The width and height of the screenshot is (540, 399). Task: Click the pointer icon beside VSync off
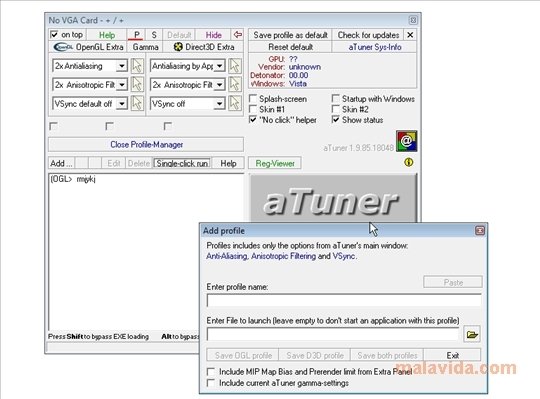pos(235,103)
